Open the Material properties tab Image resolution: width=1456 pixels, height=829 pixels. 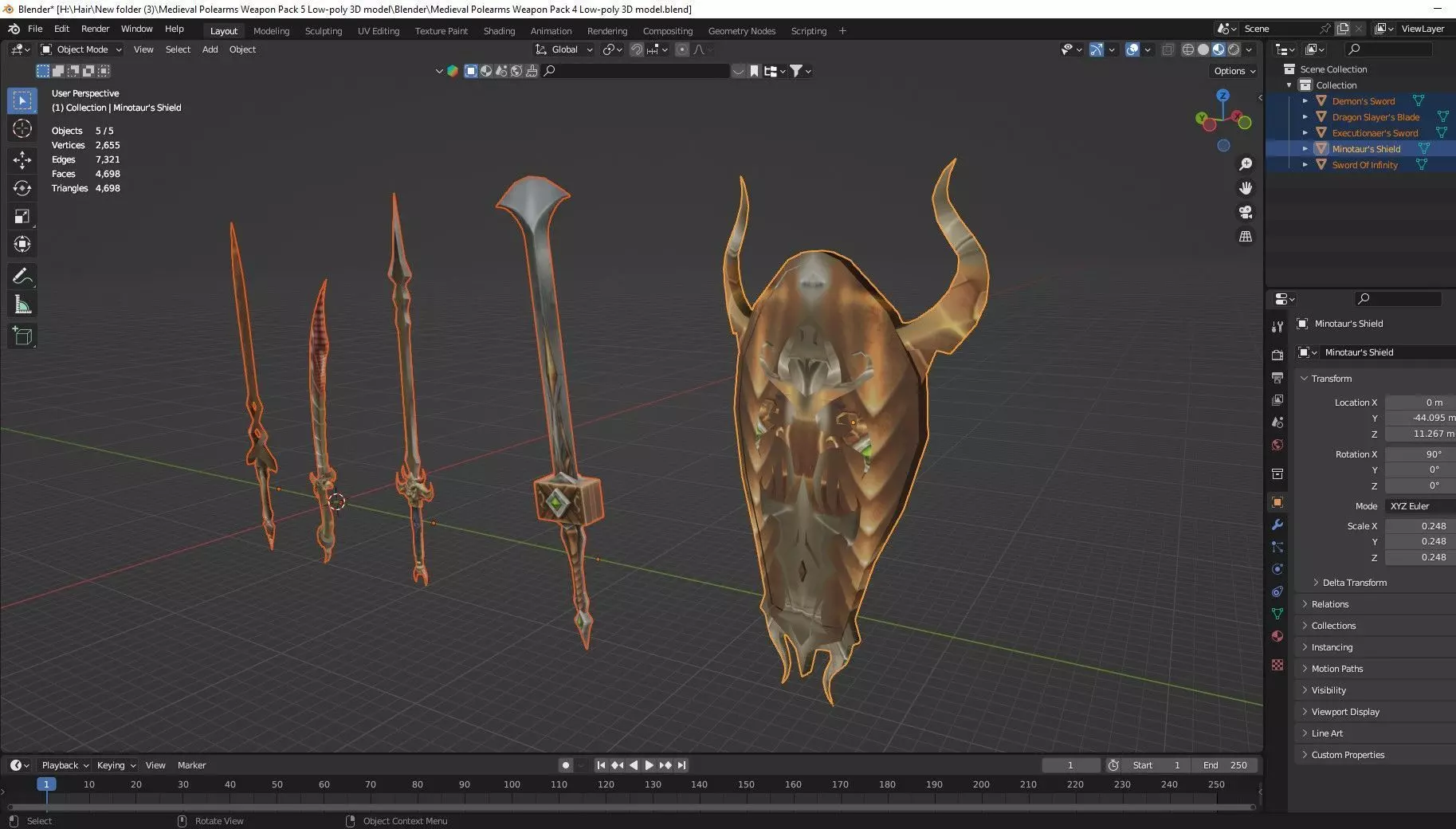tap(1277, 636)
